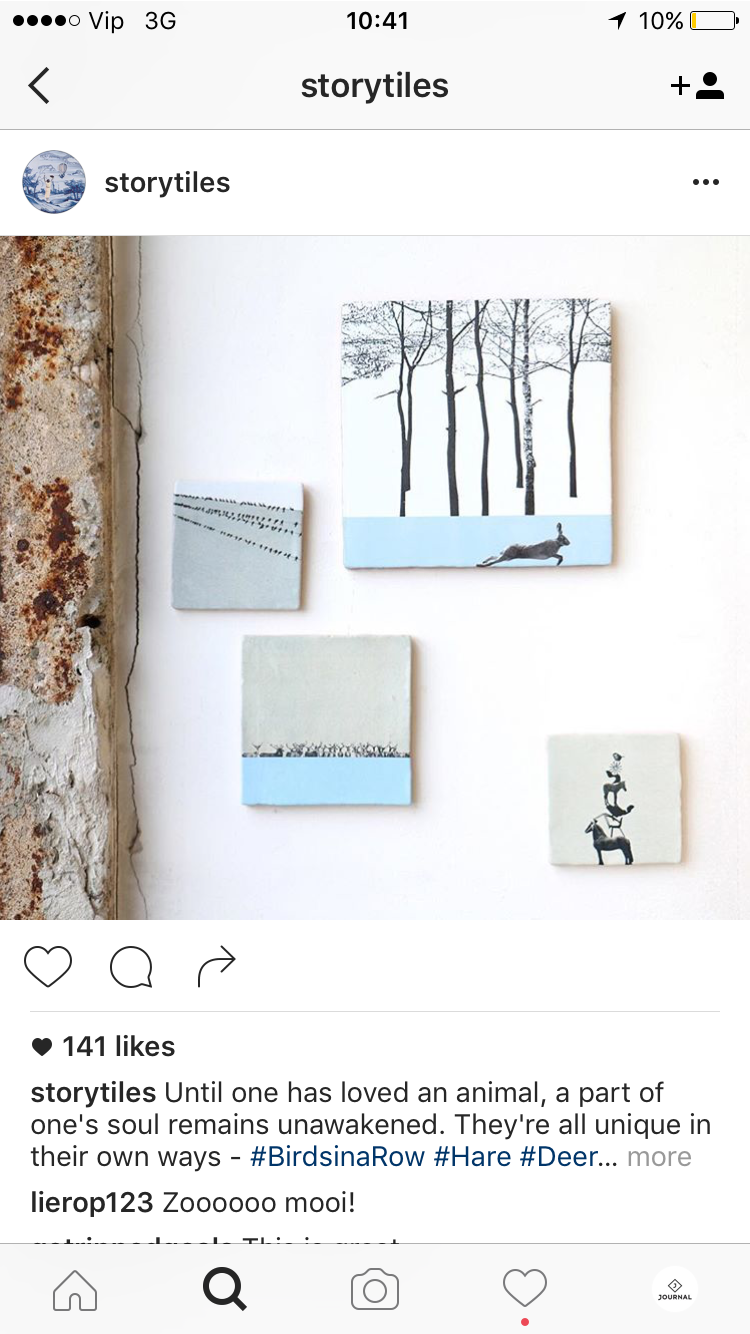Open the Search tab with the magnifier icon
The image size is (750, 1334).
225,1290
